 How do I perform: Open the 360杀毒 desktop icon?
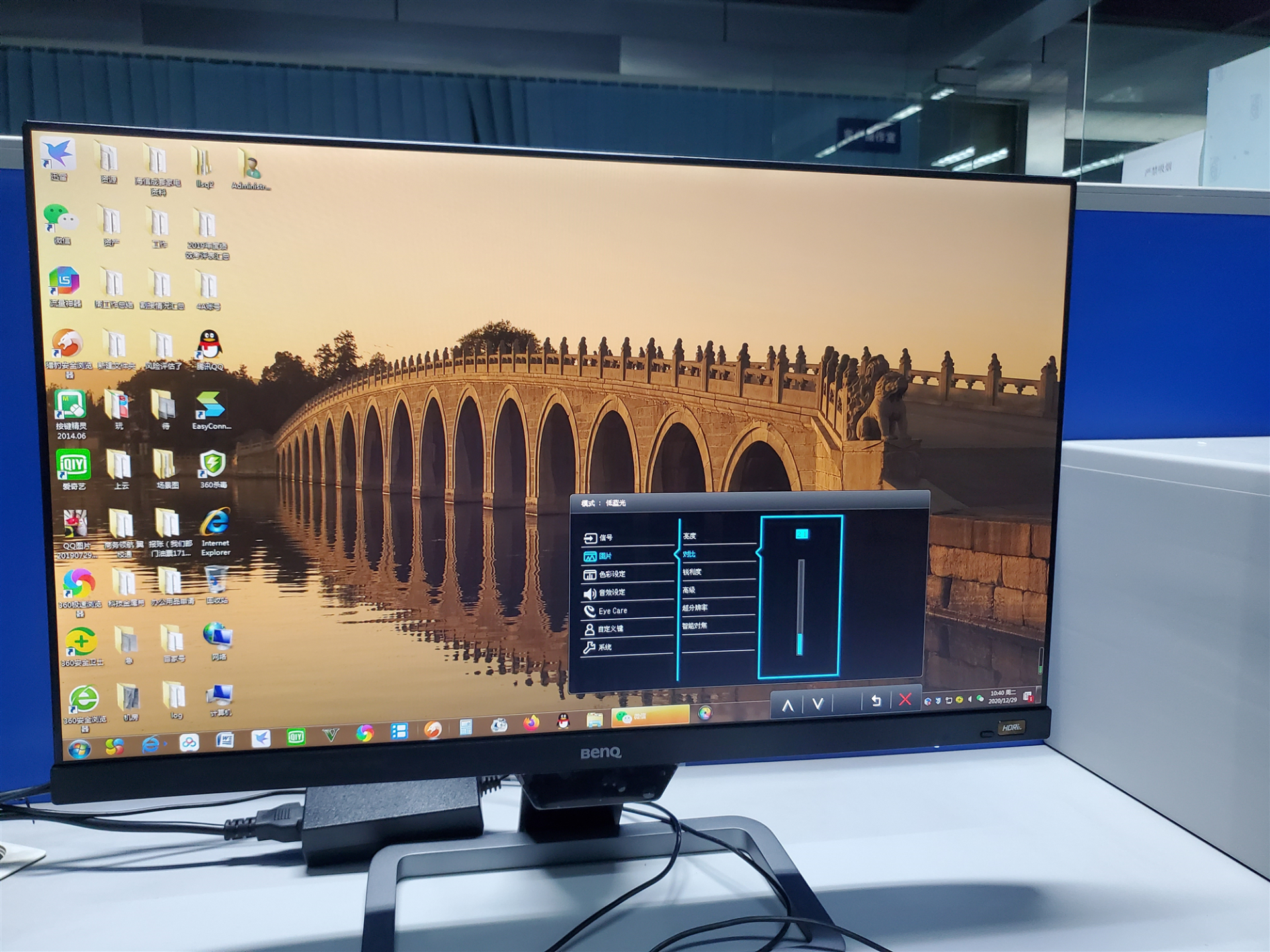click(213, 469)
